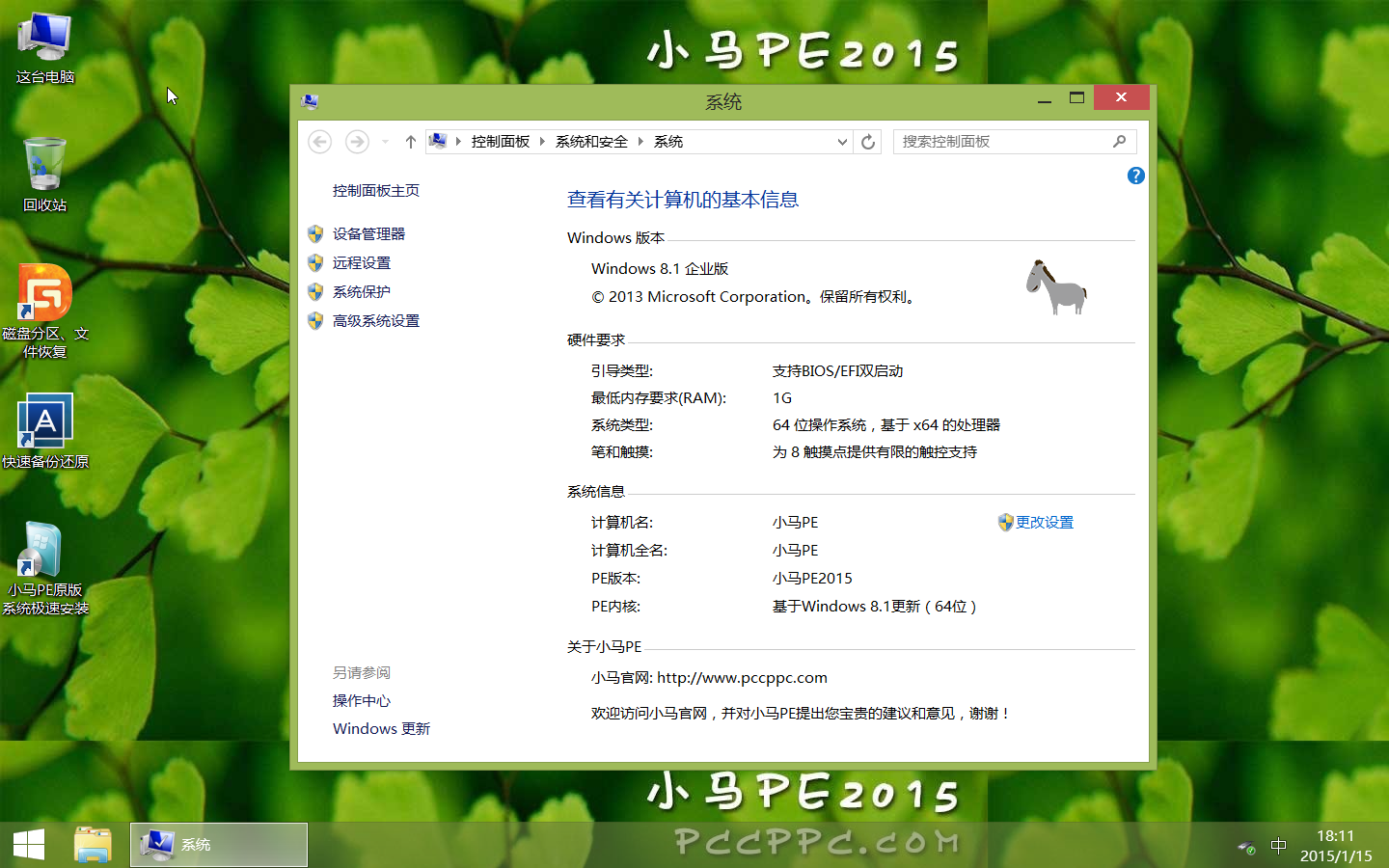
Task: Click the shield icon beside 系统保护
Action: click(x=315, y=291)
